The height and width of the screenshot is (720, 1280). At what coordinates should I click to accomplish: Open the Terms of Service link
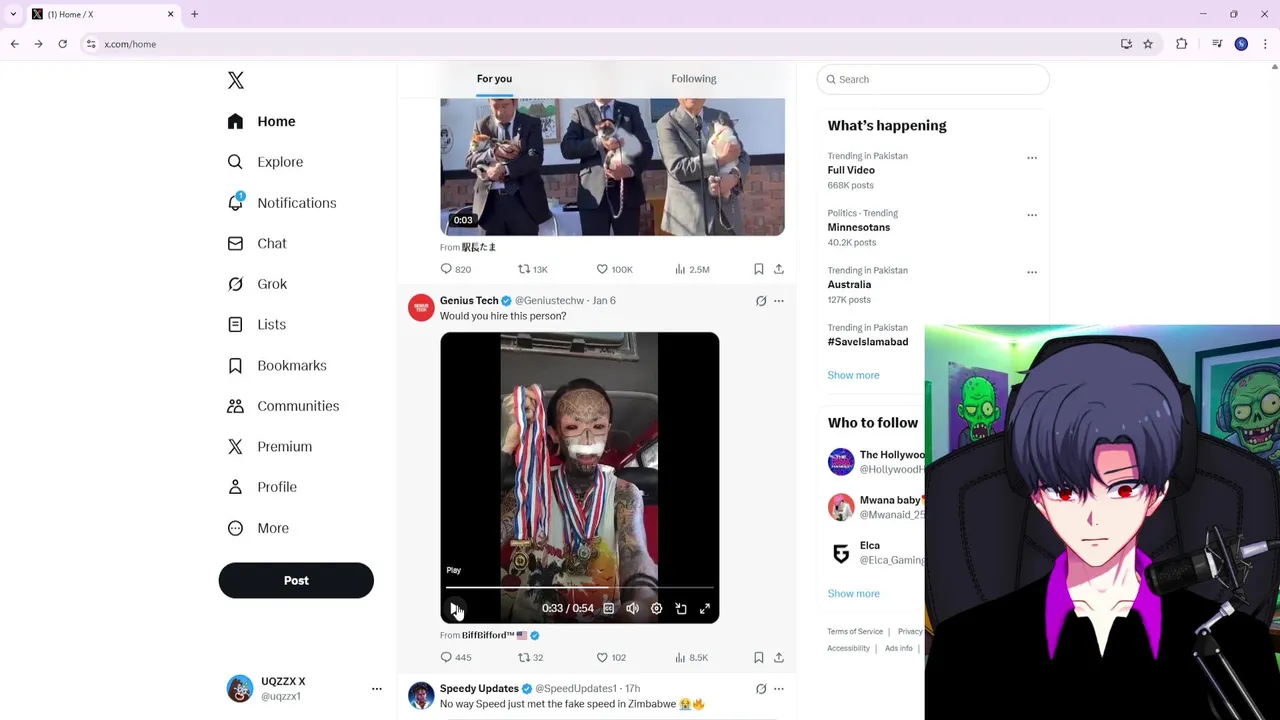[x=855, y=632]
